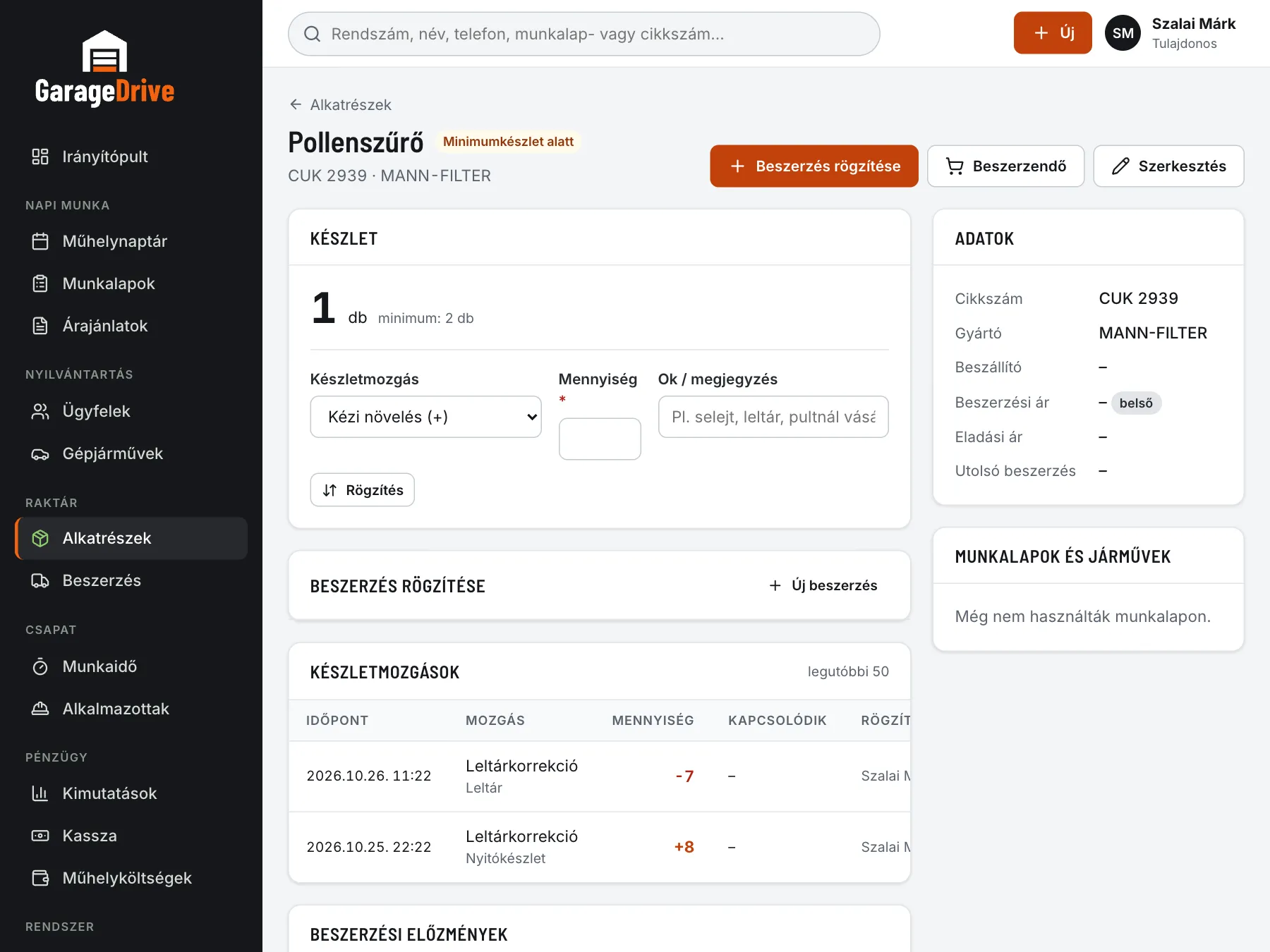This screenshot has height=952, width=1270.
Task: Click the 2026.10.26. 11:22 timestamp
Action: (369, 776)
